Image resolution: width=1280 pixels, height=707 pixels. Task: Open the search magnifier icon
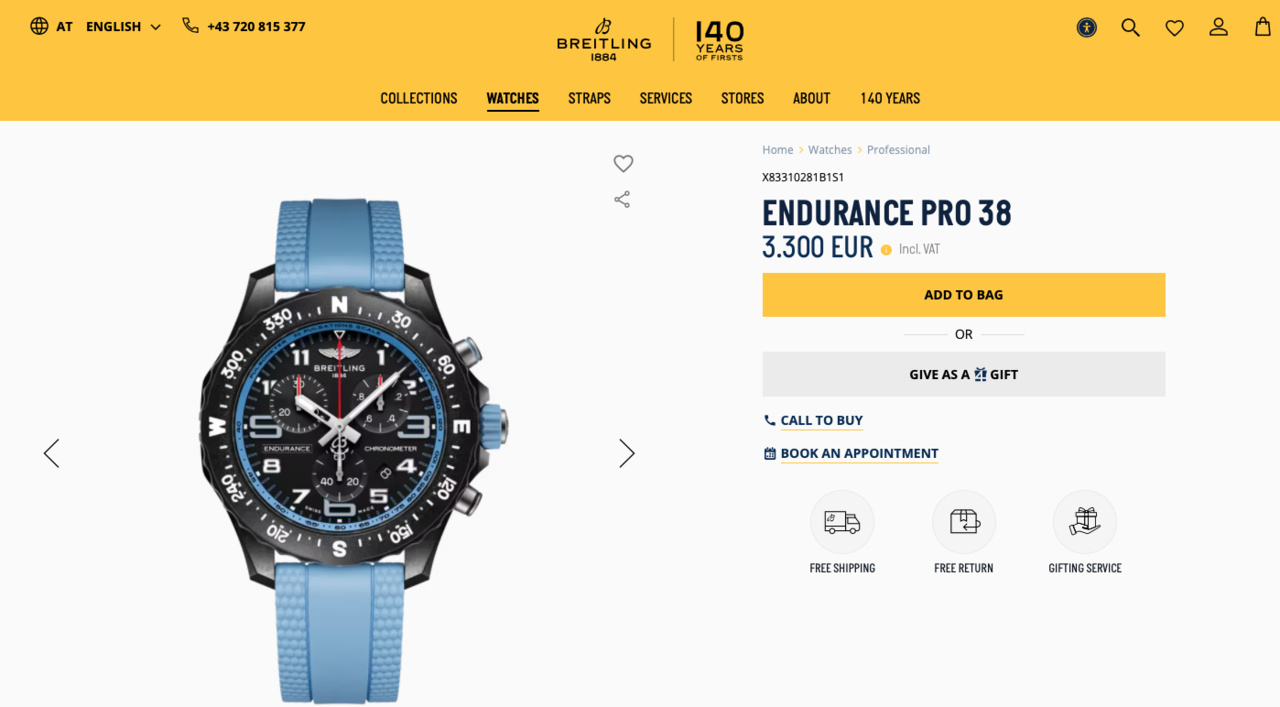tap(1131, 27)
